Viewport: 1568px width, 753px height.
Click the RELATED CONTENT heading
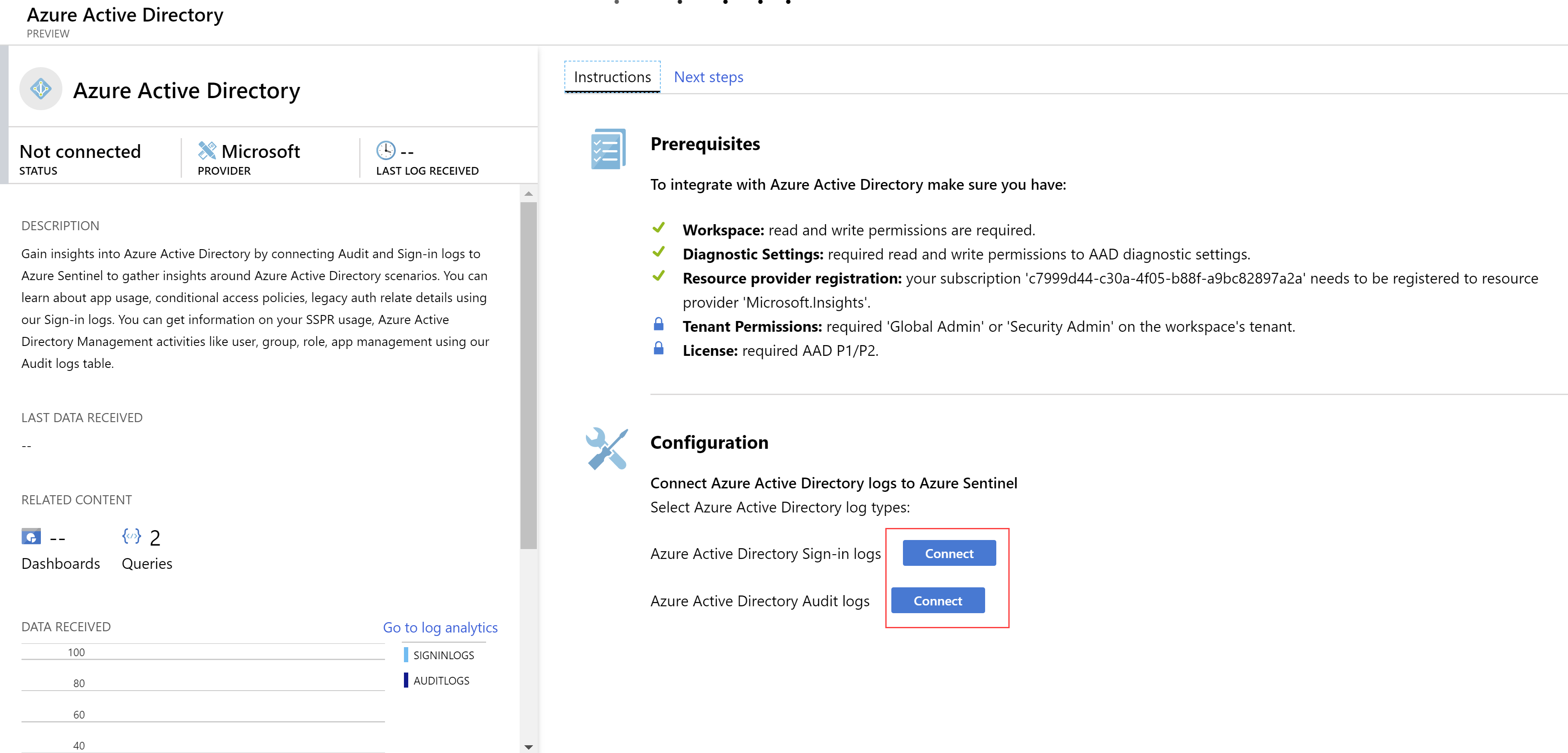(x=76, y=500)
